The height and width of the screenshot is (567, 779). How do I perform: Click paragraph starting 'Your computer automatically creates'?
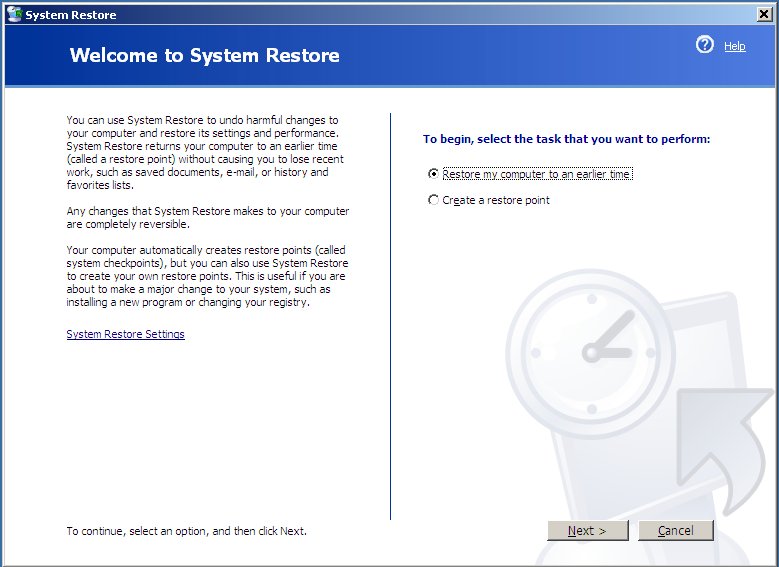tap(207, 276)
